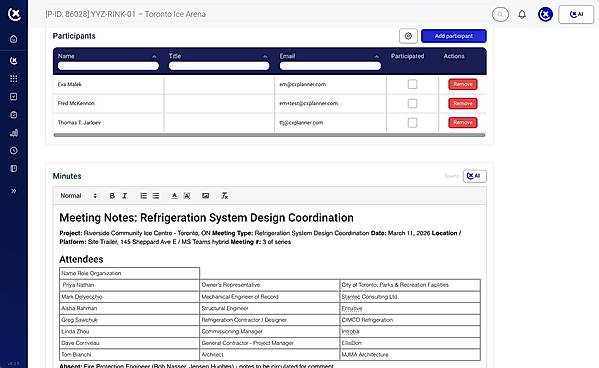Open the user profile avatar
599x368 pixels.
545,15
